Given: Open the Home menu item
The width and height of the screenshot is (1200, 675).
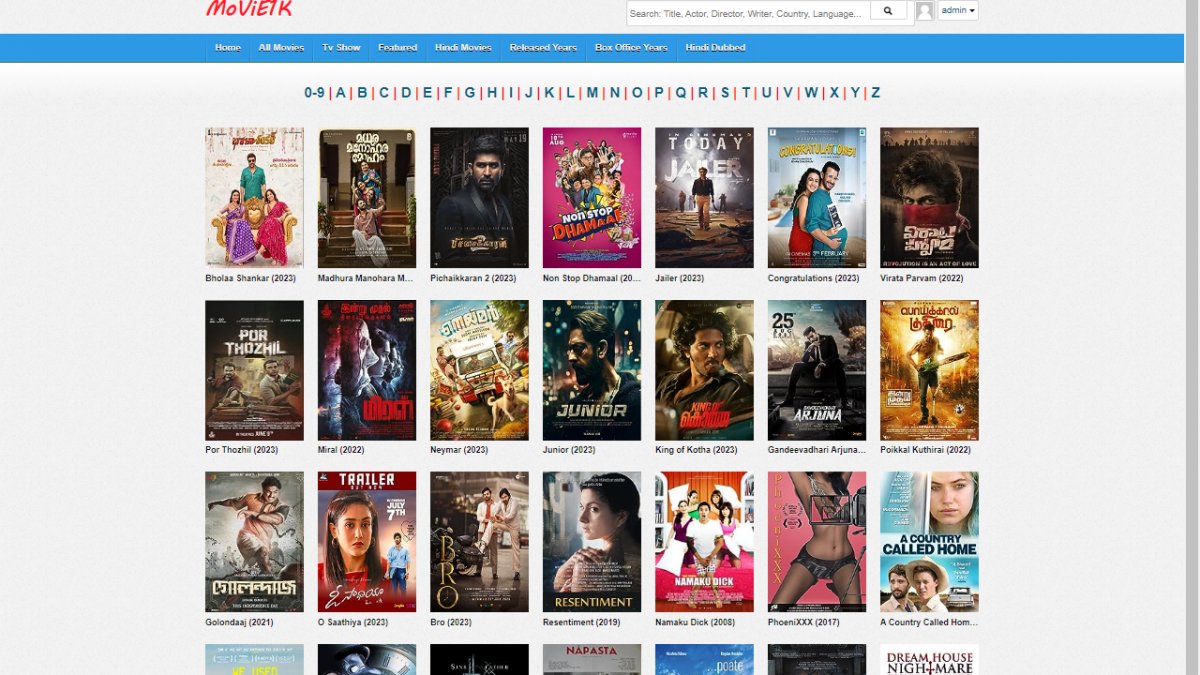Looking at the screenshot, I should click(x=228, y=48).
